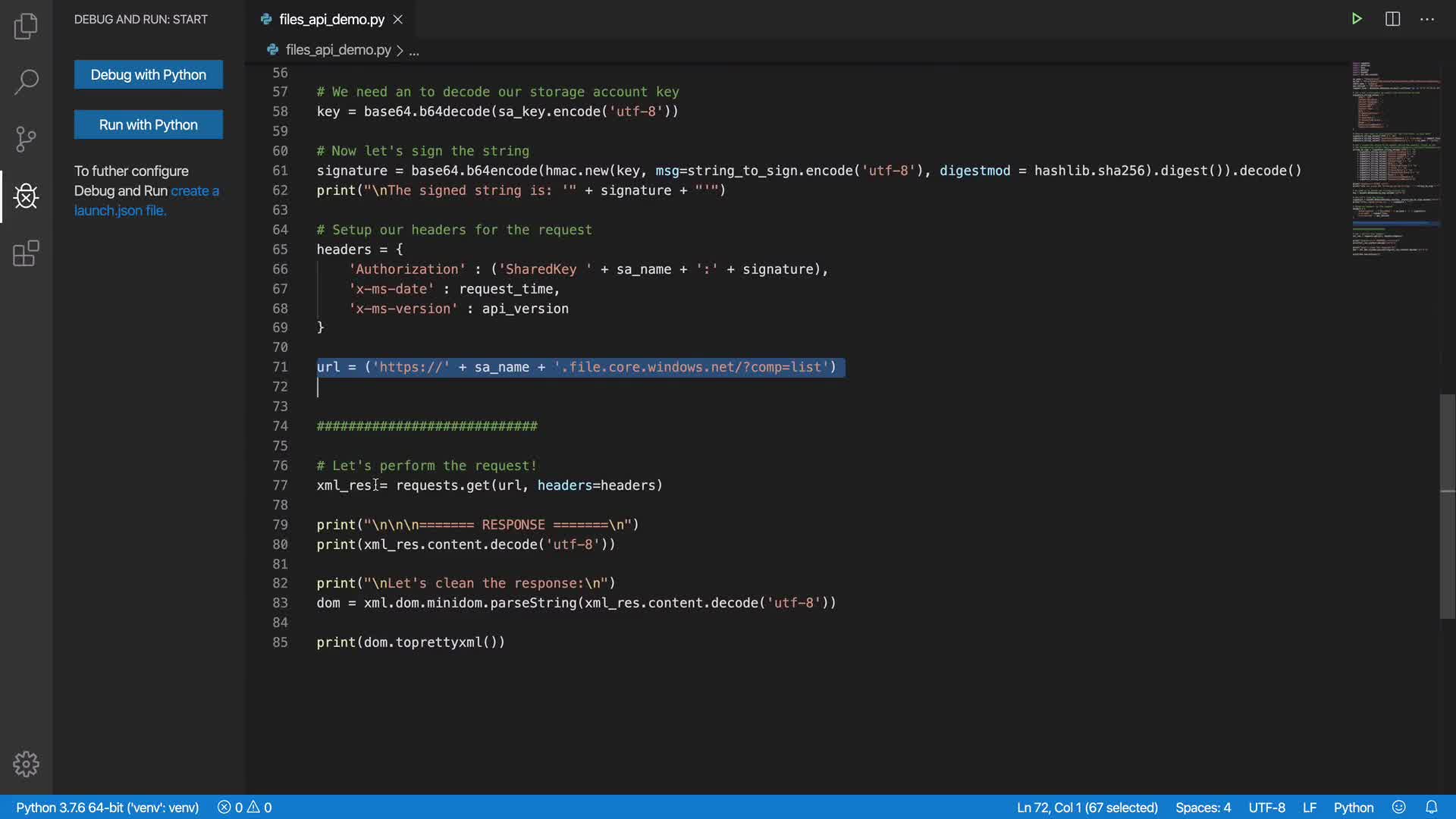Viewport: 1456px width, 819px height.
Task: Change the Spaces: 4 indentation setting
Action: click(1203, 808)
